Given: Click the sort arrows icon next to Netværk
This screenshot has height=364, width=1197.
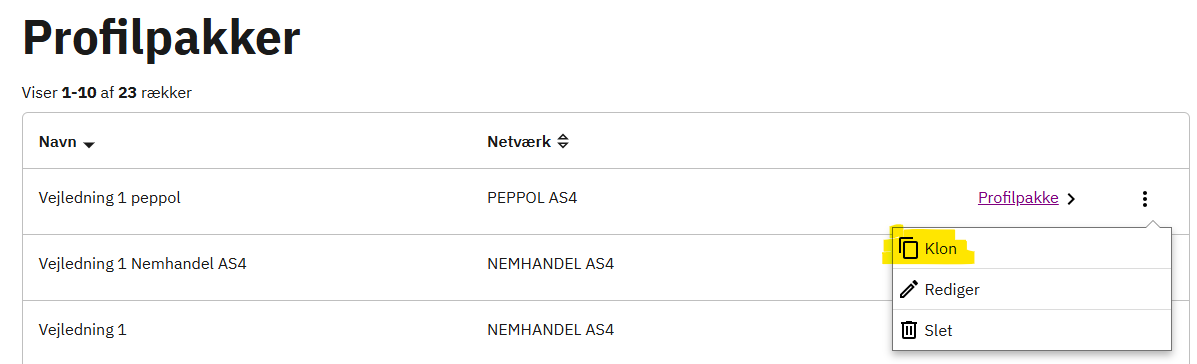Looking at the screenshot, I should (563, 142).
